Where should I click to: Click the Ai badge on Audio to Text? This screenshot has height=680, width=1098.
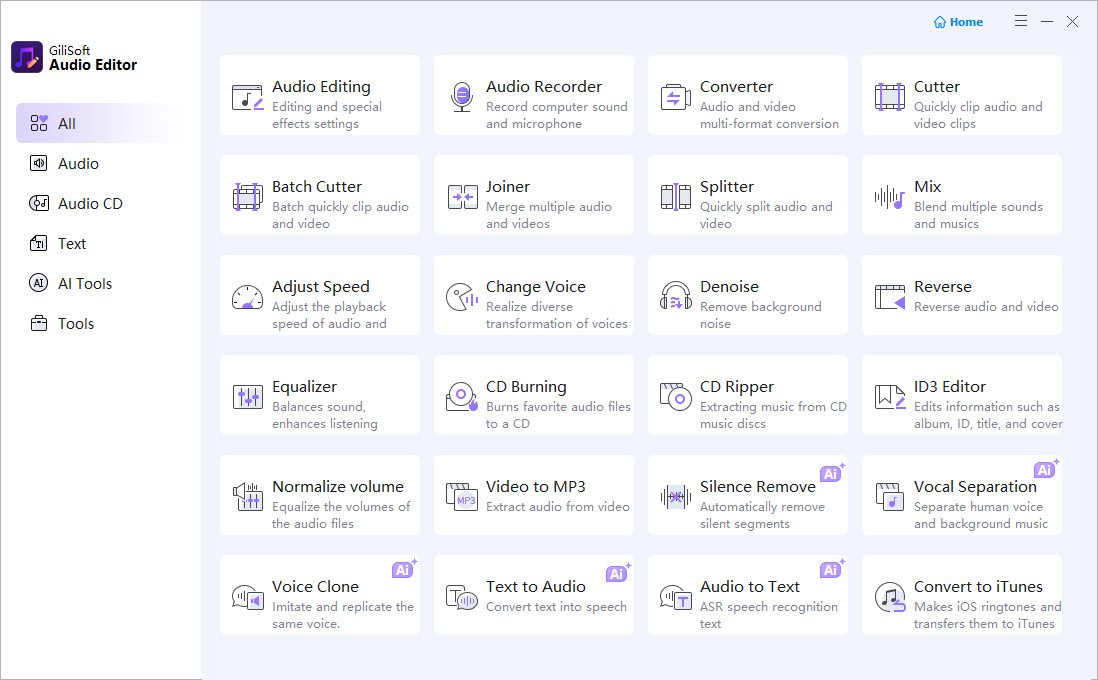(832, 569)
